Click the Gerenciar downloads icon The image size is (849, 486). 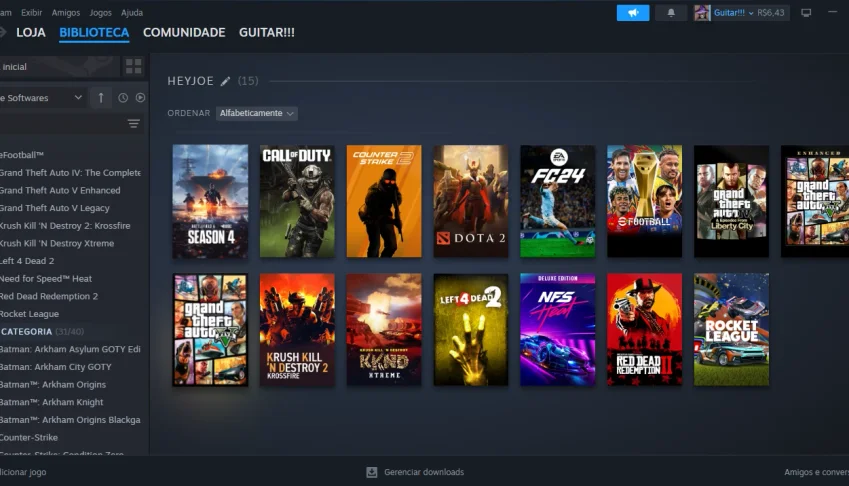click(x=371, y=472)
